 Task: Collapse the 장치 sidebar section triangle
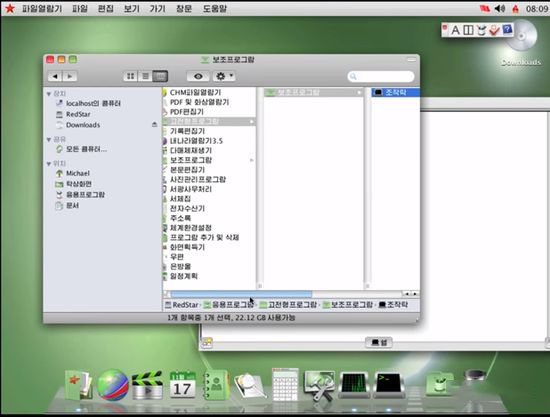[49, 94]
